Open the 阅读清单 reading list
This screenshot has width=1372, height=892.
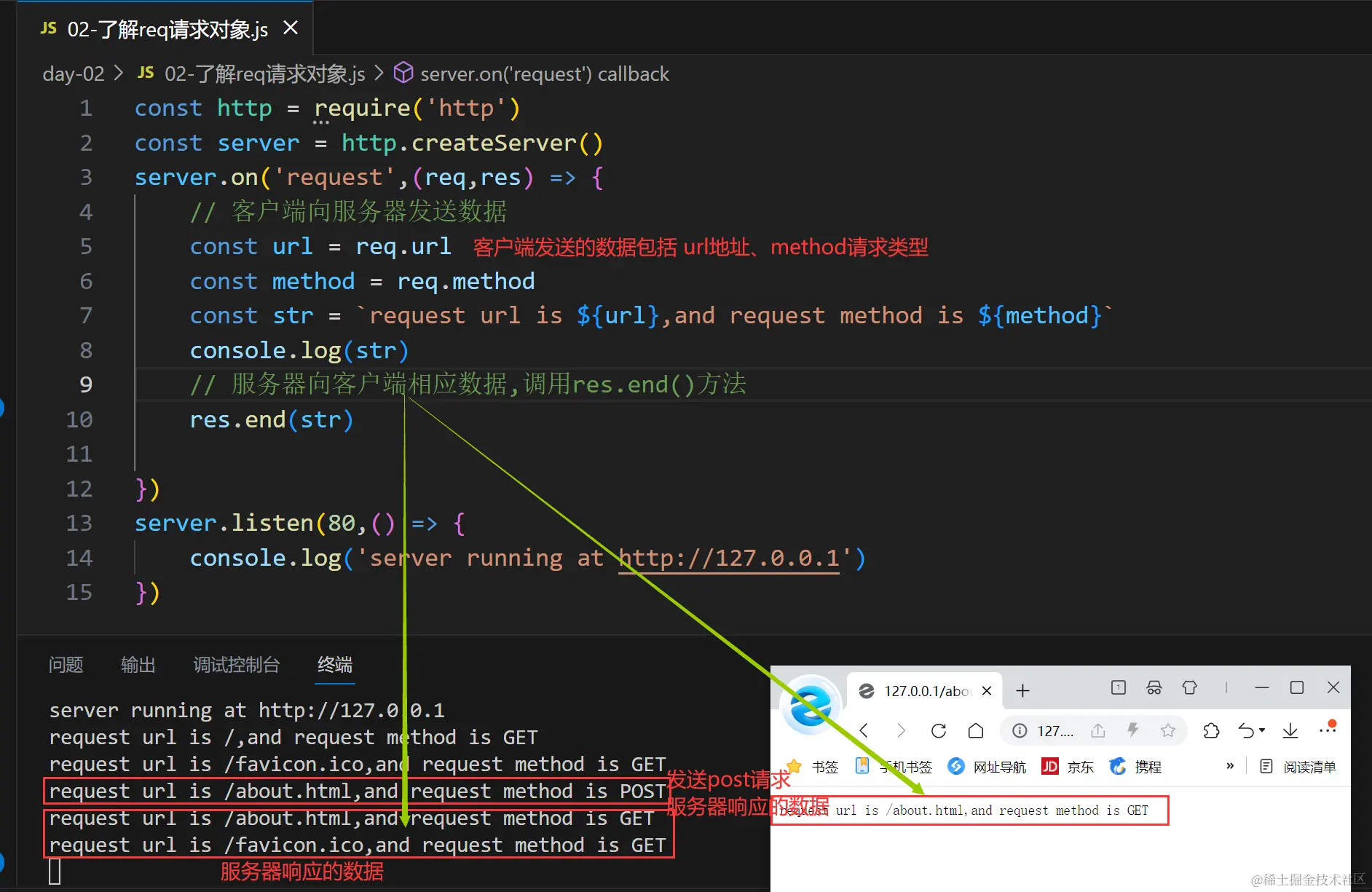tap(1298, 767)
